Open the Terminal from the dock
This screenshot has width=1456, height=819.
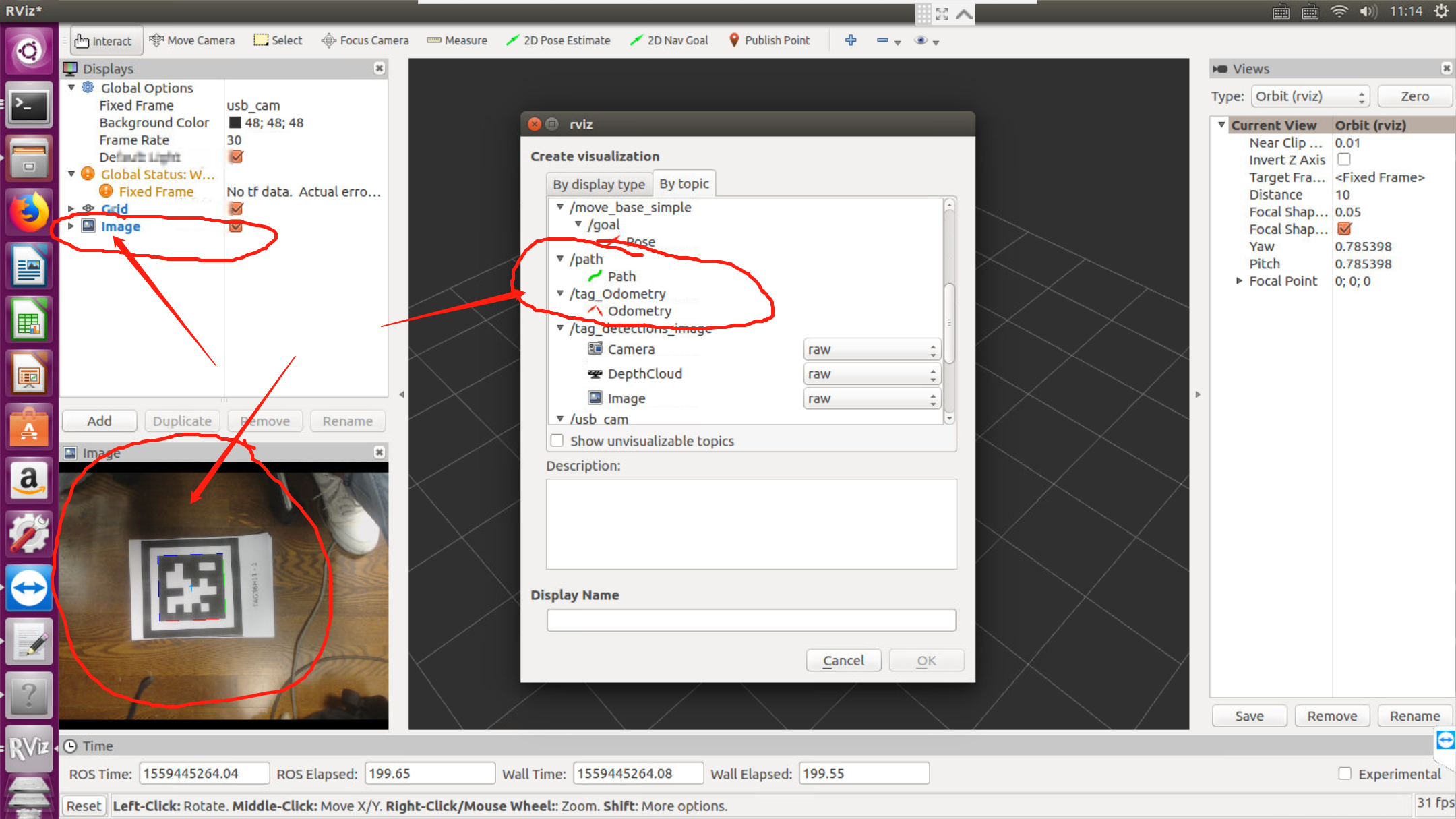29,105
